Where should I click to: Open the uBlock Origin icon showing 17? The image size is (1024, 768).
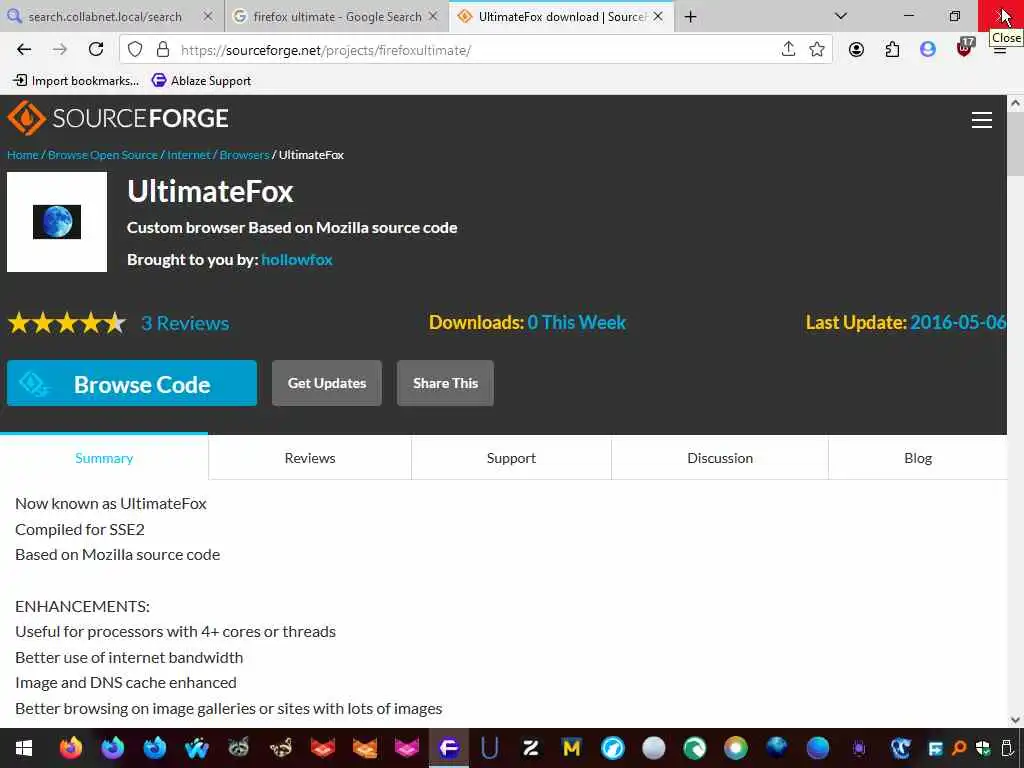tap(965, 48)
